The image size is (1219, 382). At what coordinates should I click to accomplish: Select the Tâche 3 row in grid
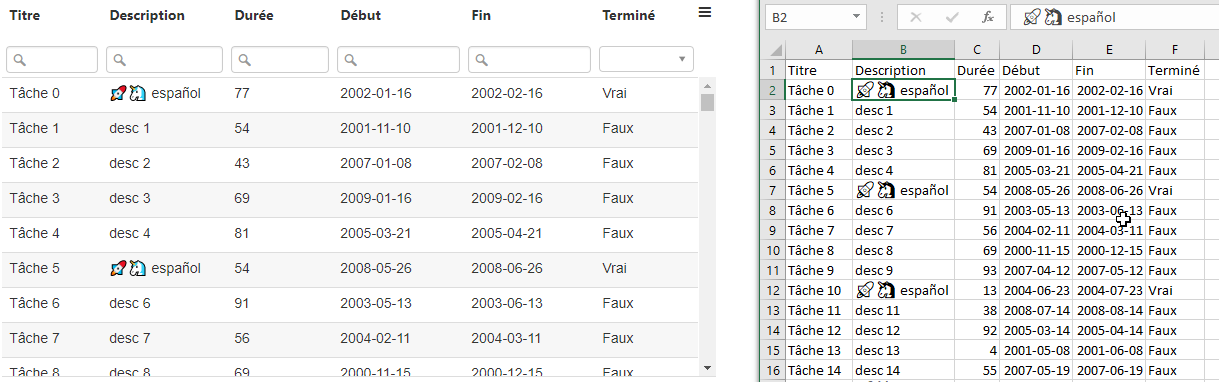pyautogui.click(x=350, y=198)
